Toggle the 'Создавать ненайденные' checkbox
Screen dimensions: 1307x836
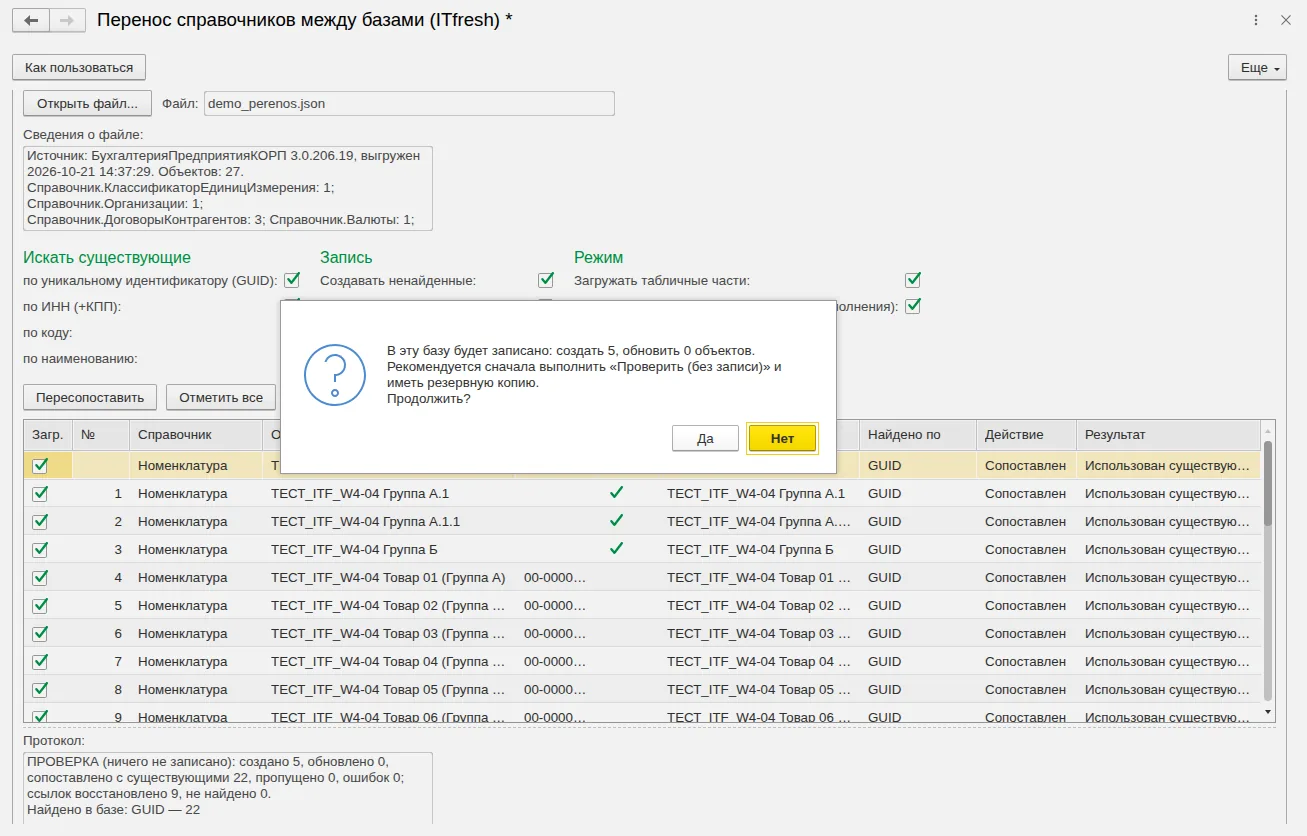tap(546, 280)
